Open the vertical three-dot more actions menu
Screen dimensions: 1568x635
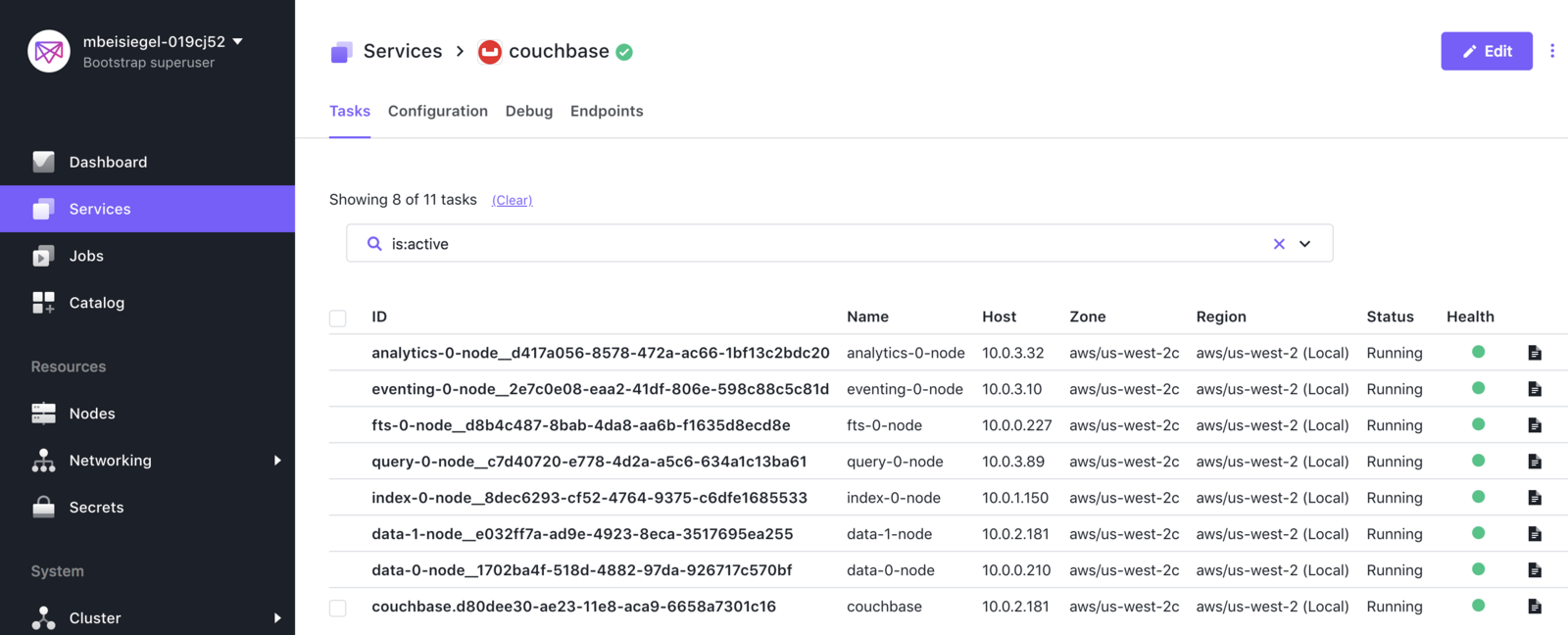coord(1552,51)
